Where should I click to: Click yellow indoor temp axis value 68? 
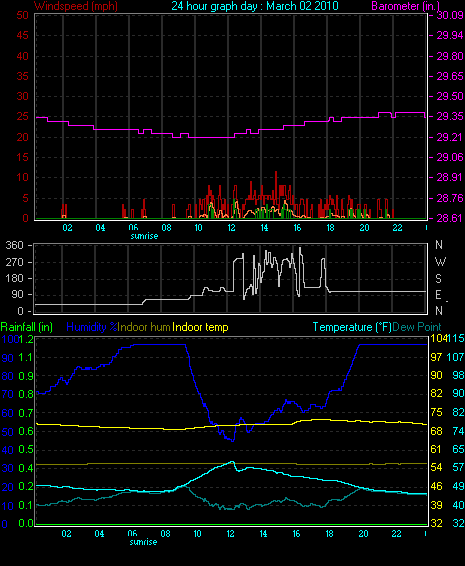(x=436, y=431)
